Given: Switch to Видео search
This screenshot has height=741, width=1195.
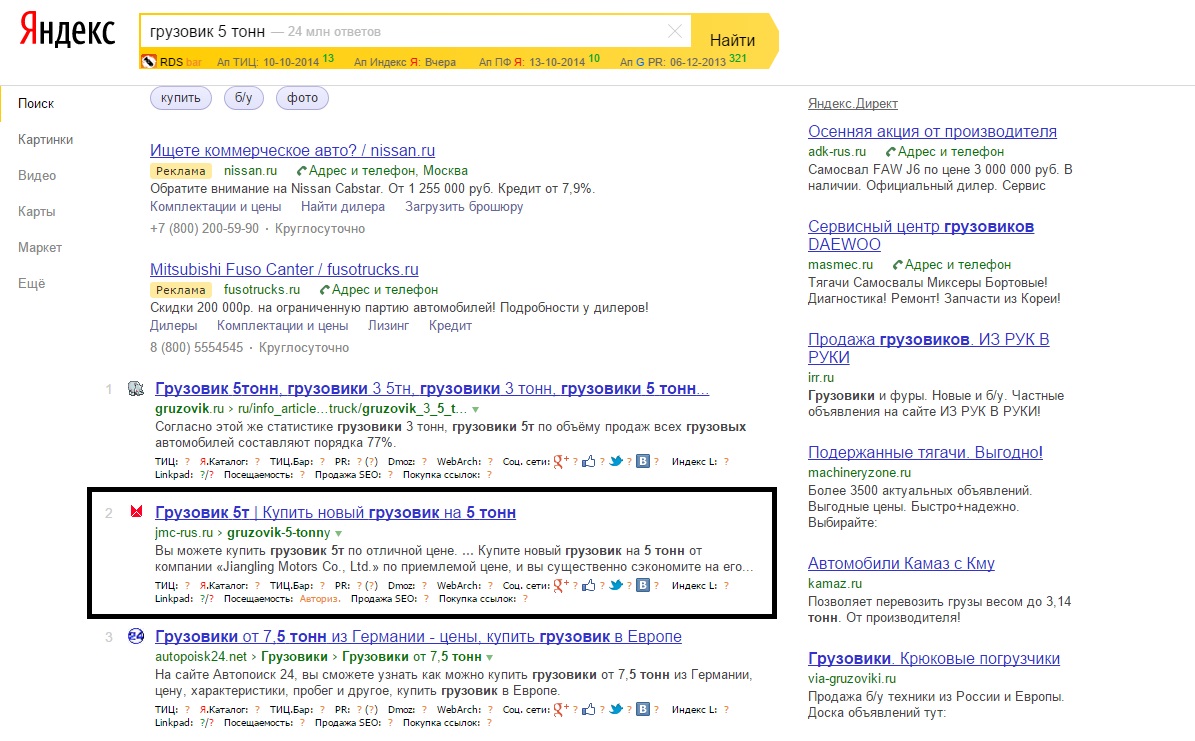Looking at the screenshot, I should pyautogui.click(x=37, y=175).
